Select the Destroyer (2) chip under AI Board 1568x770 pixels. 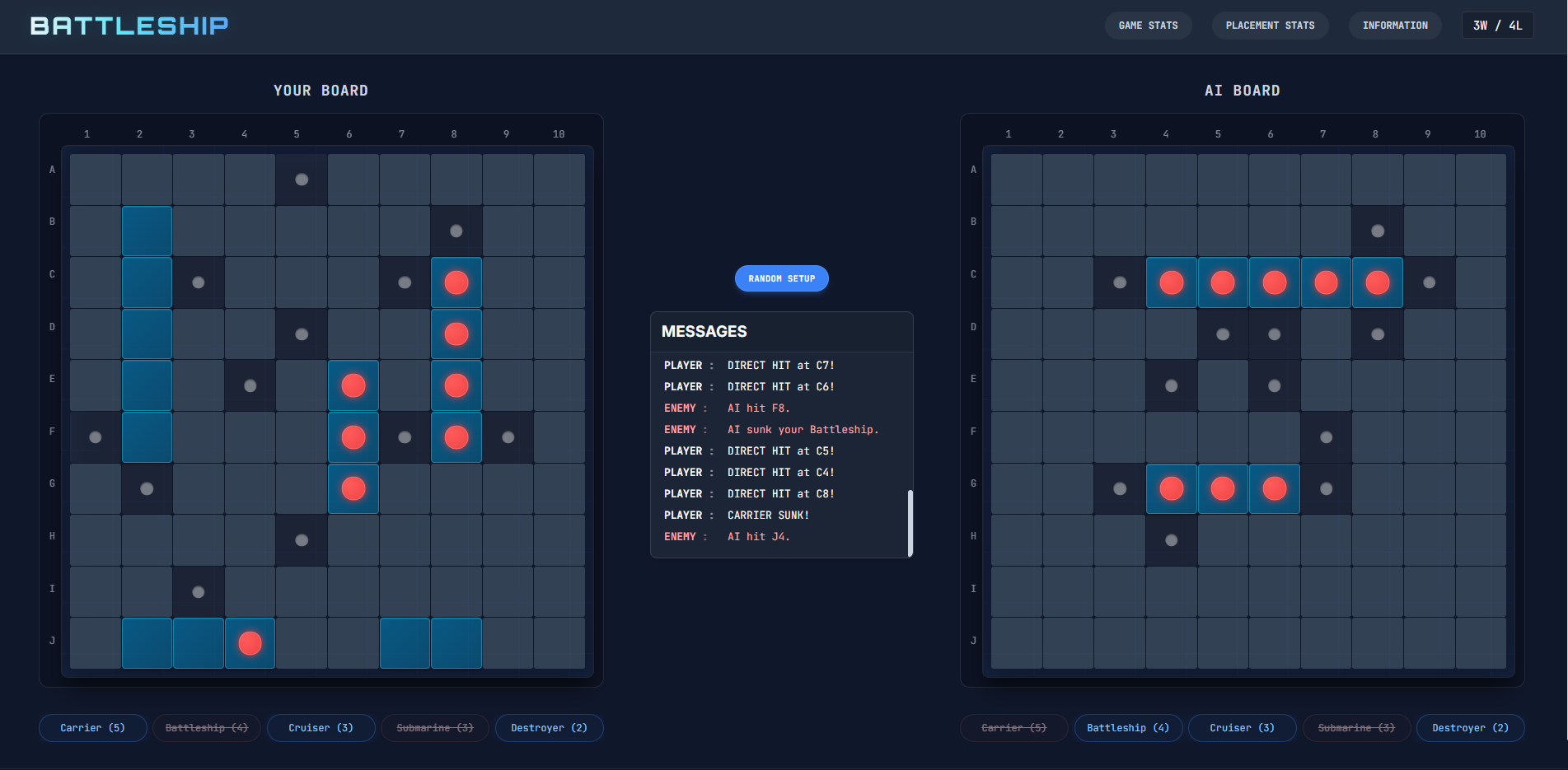click(1470, 728)
